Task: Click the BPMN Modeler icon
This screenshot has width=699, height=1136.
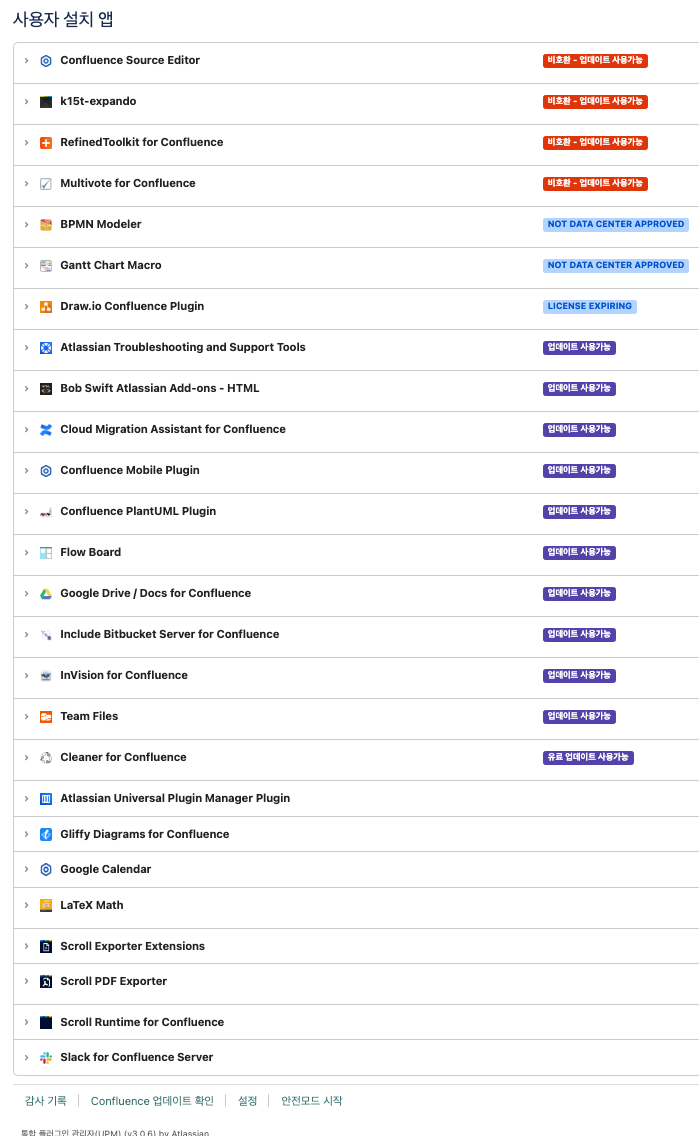Action: pos(46,225)
